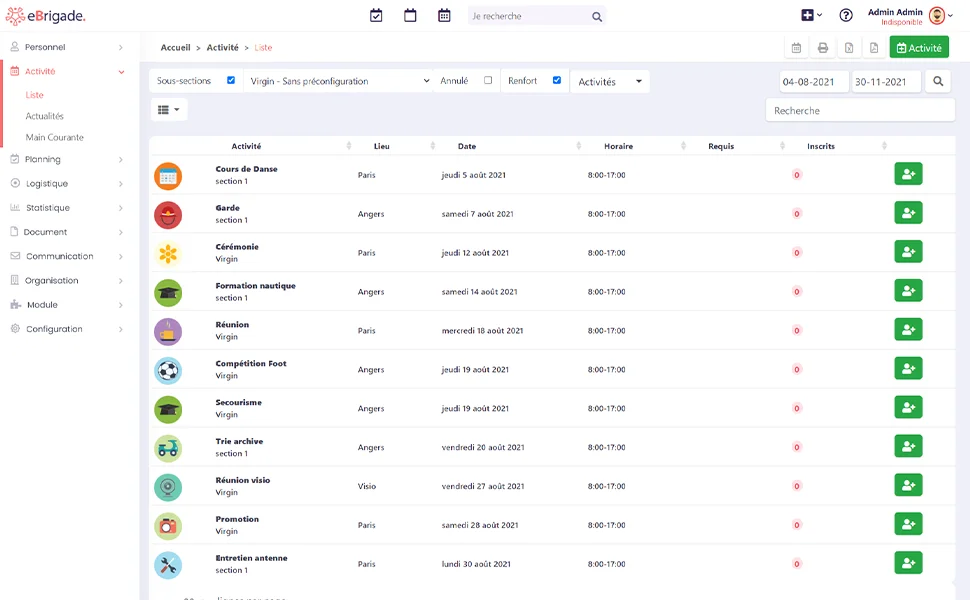Run date range search magnifier button
Screen dimensions: 970x600
pyautogui.click(x=938, y=81)
